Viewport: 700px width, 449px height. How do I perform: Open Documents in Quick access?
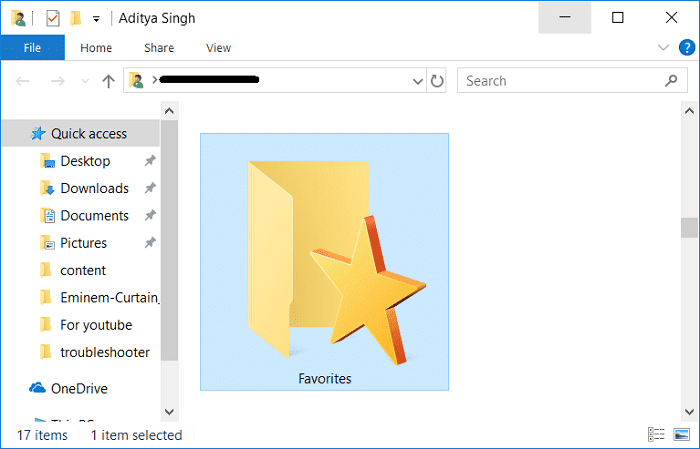(x=95, y=216)
